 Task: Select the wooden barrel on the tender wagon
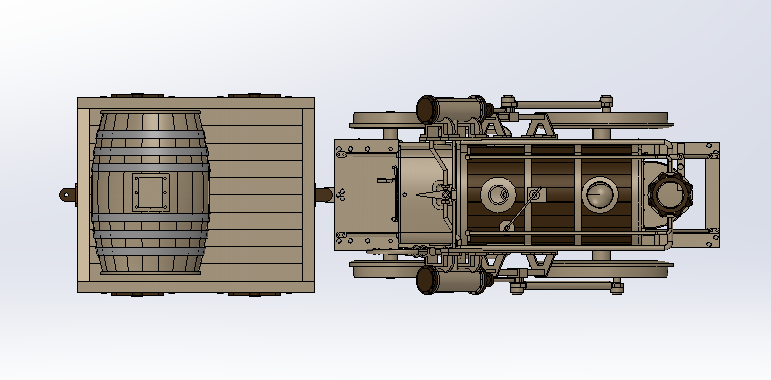150,192
